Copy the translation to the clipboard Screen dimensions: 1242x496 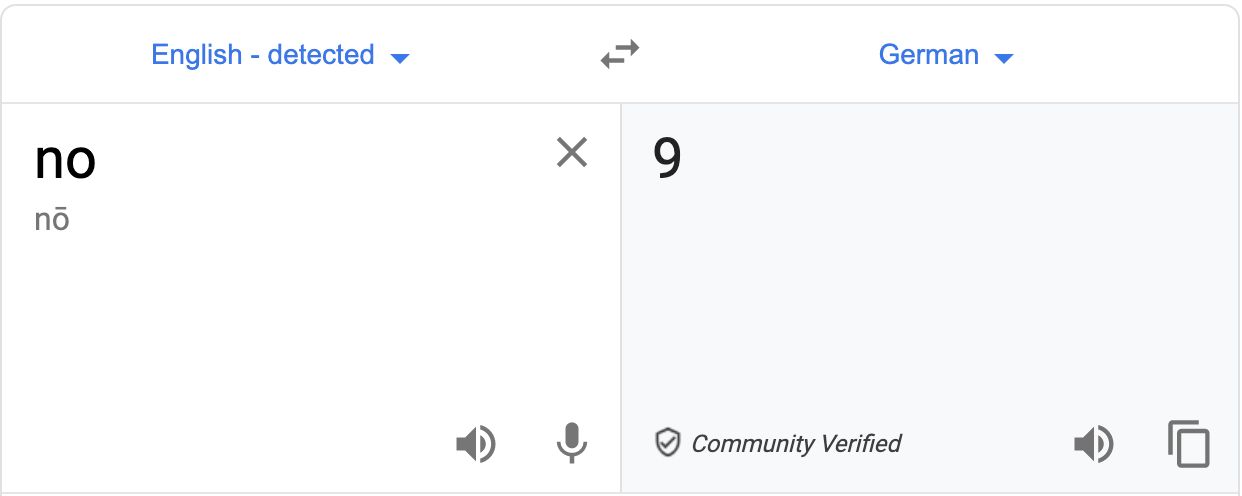[1189, 443]
